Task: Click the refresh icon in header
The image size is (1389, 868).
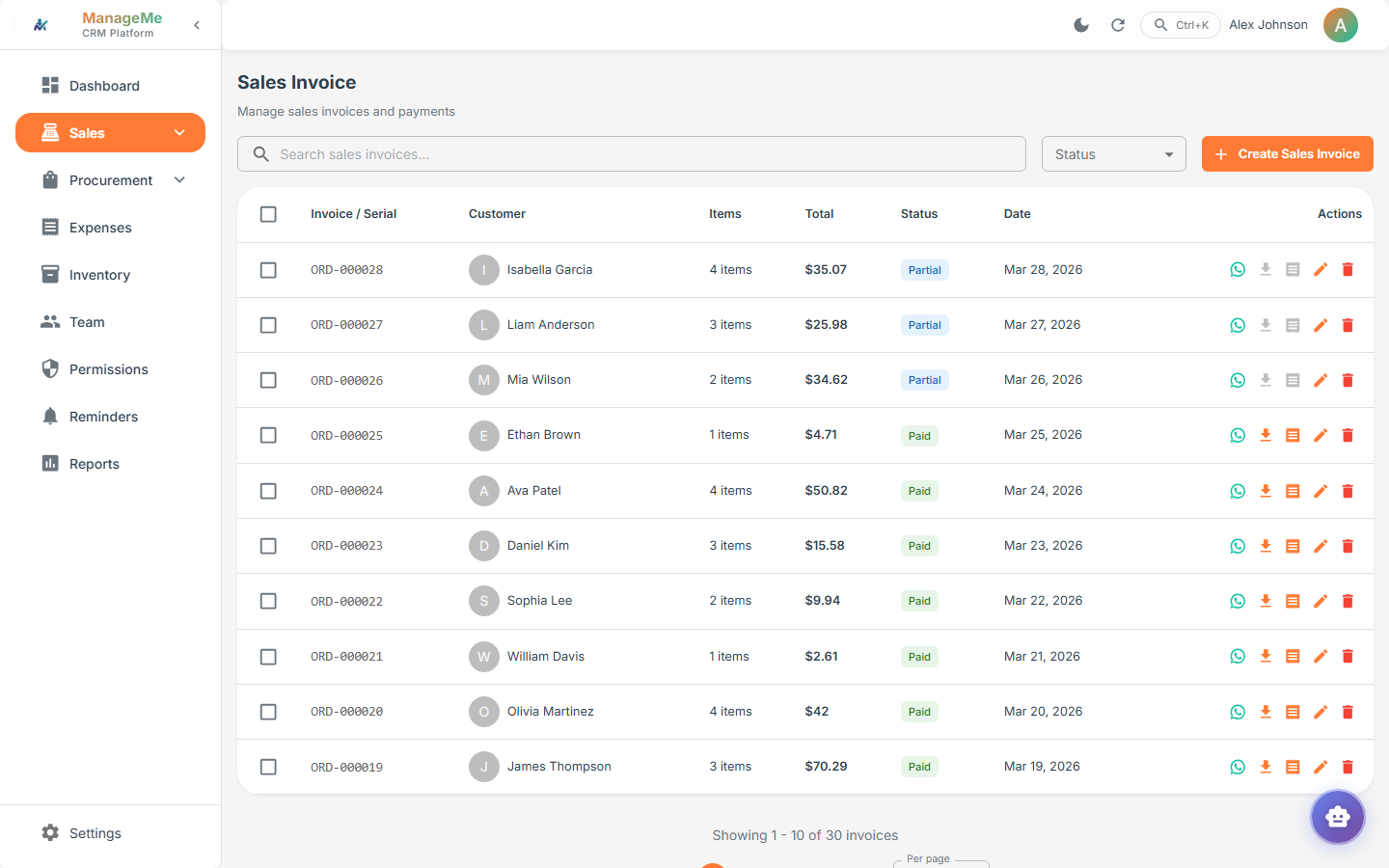Action: tap(1118, 25)
